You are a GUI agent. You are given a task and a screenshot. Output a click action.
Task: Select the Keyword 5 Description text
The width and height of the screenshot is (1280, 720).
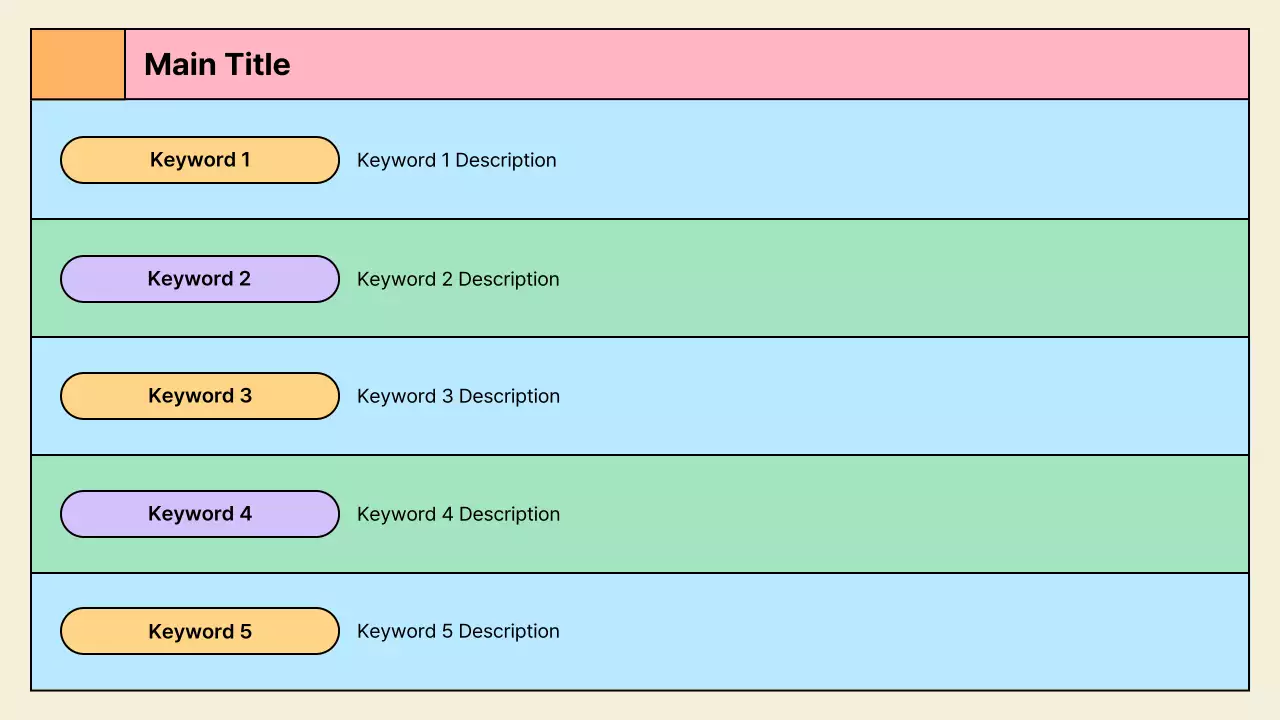(x=458, y=631)
